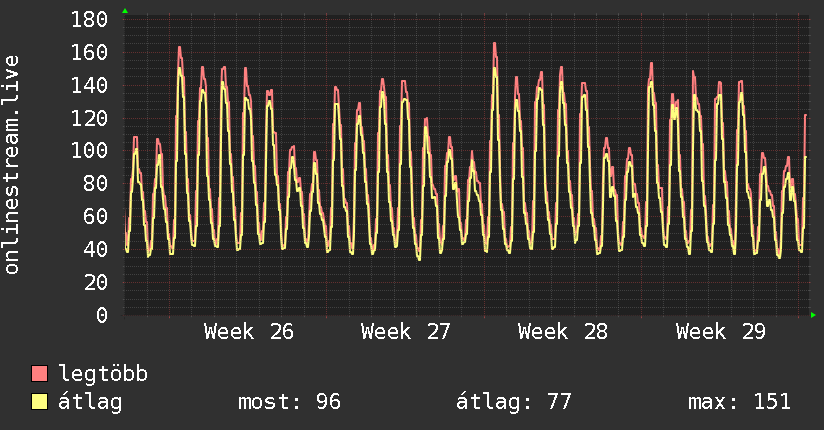Click the átlag: 77 statistic
This screenshot has height=430, width=824.
pos(513,402)
